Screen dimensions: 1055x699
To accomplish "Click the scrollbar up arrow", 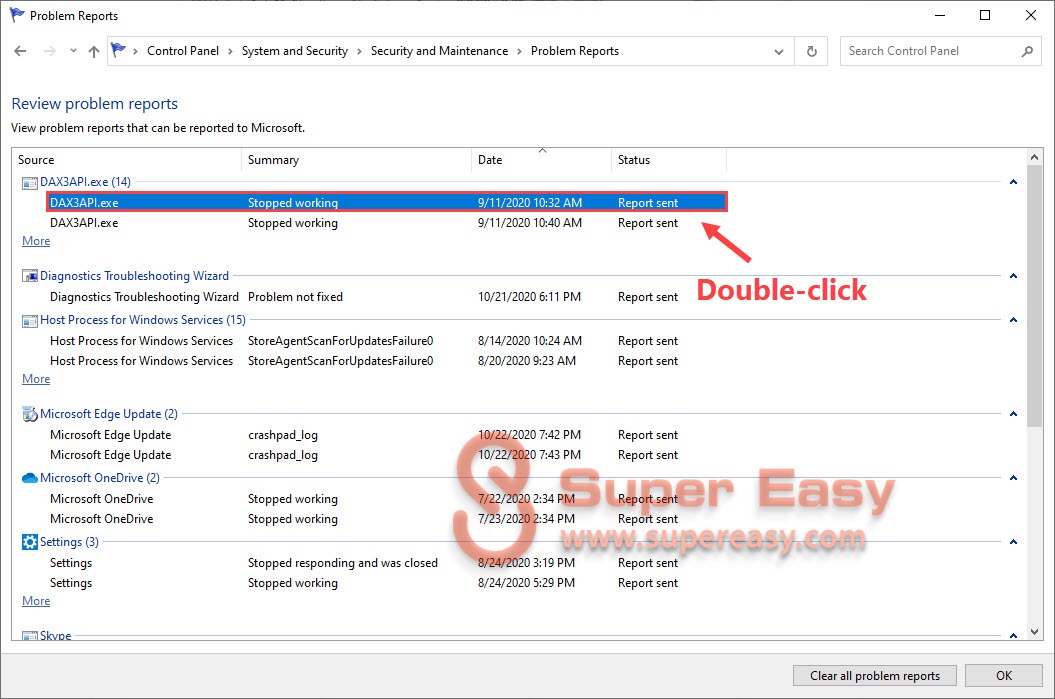I will 1035,157.
